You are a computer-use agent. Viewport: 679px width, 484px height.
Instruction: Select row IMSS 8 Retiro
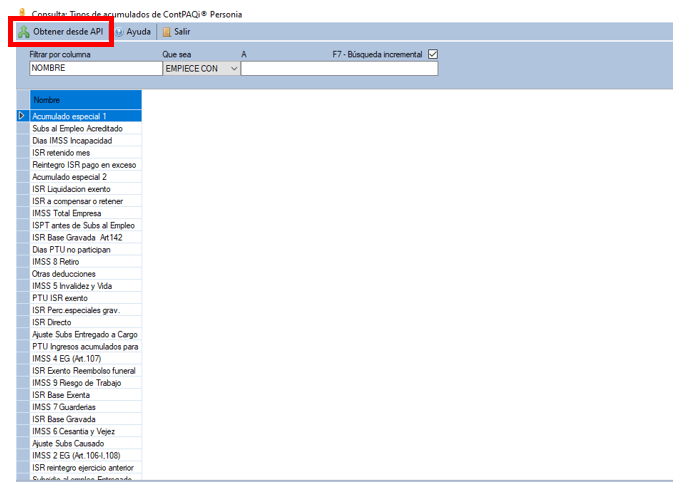click(x=86, y=261)
